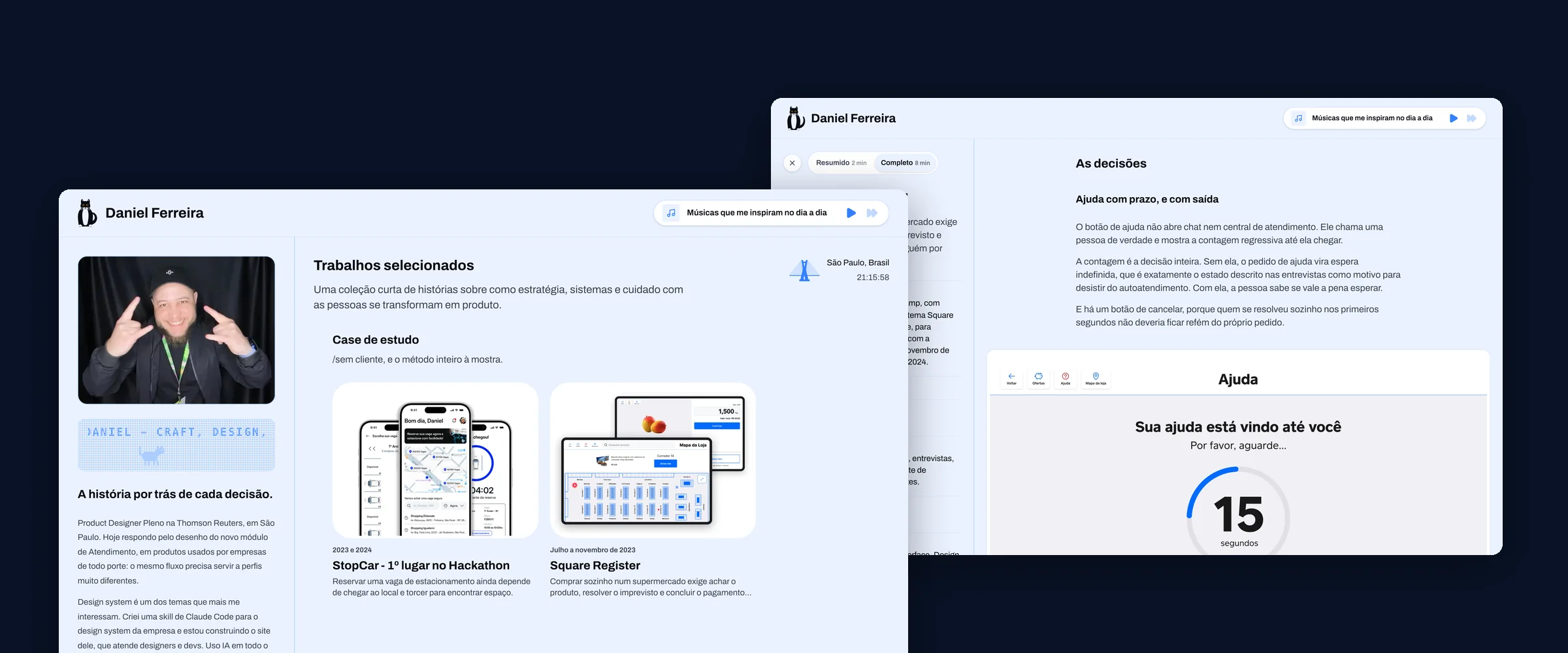
Task: Click 'Daniel Ferreira' name in back window
Action: (x=853, y=118)
